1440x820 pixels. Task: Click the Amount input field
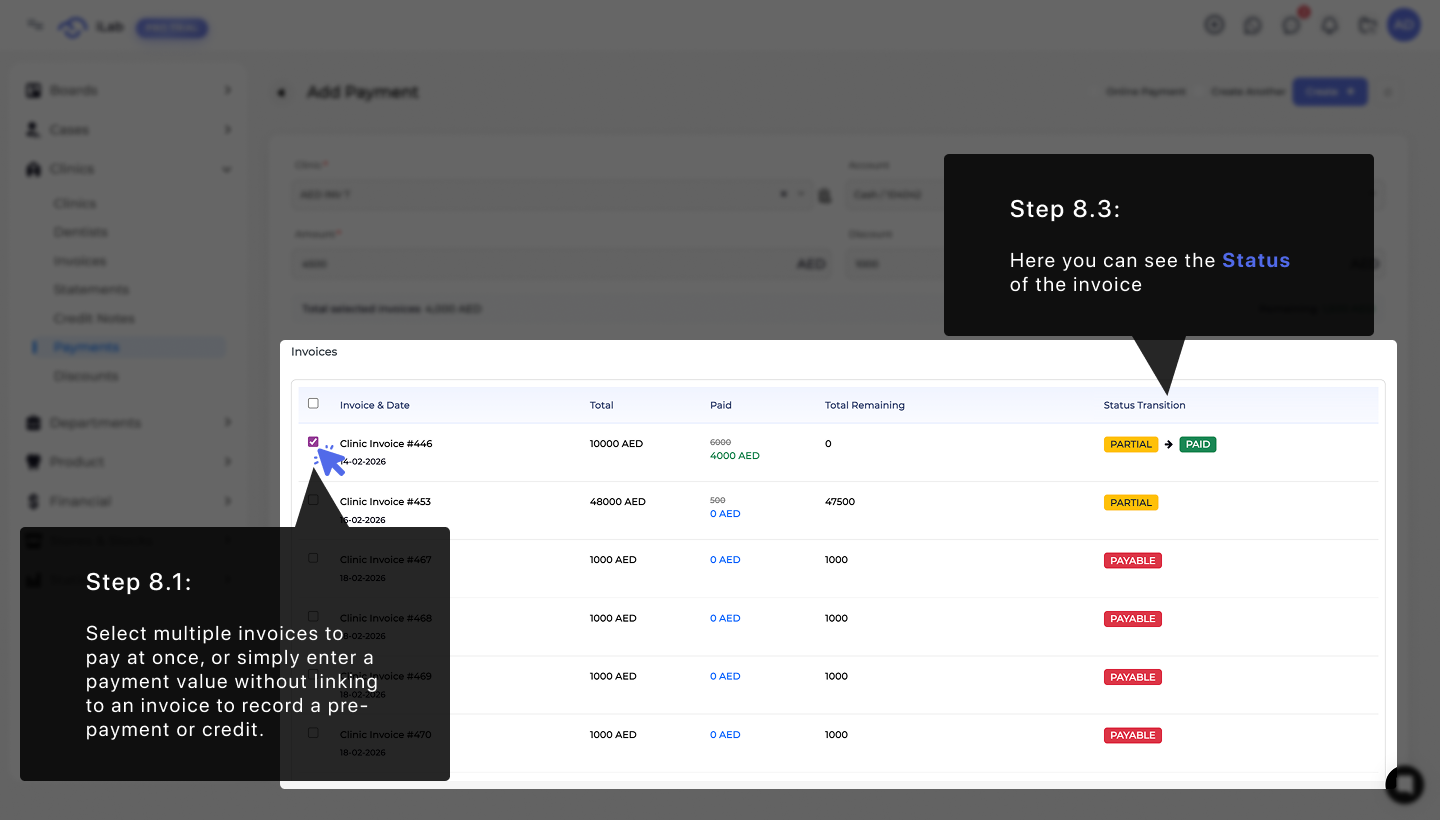(561, 265)
